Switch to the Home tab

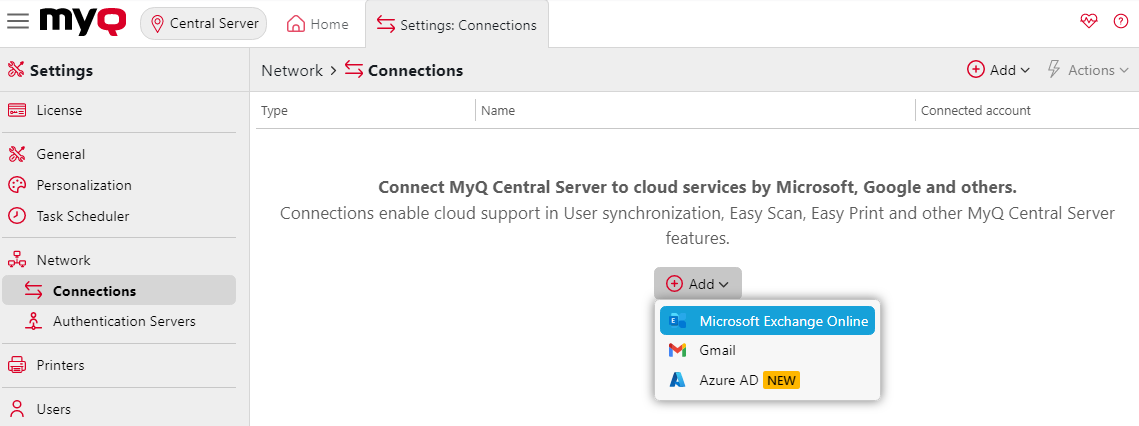(318, 24)
